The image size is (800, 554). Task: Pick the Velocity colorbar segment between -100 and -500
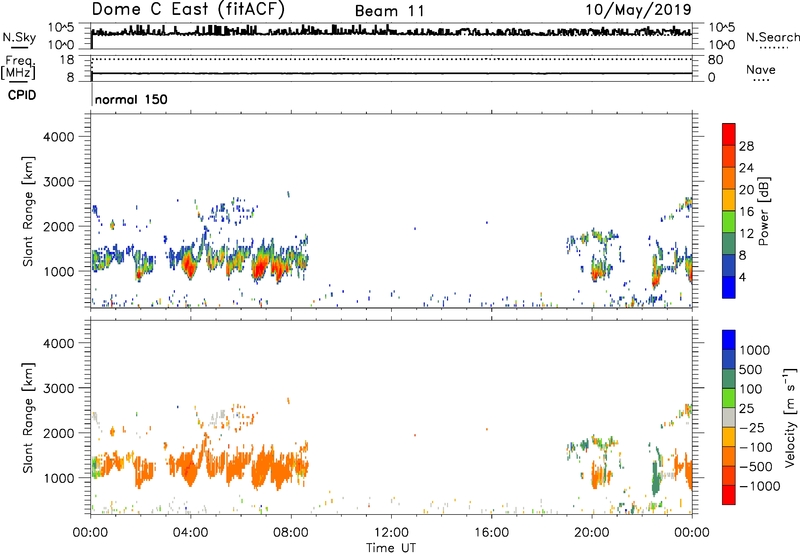(x=729, y=456)
